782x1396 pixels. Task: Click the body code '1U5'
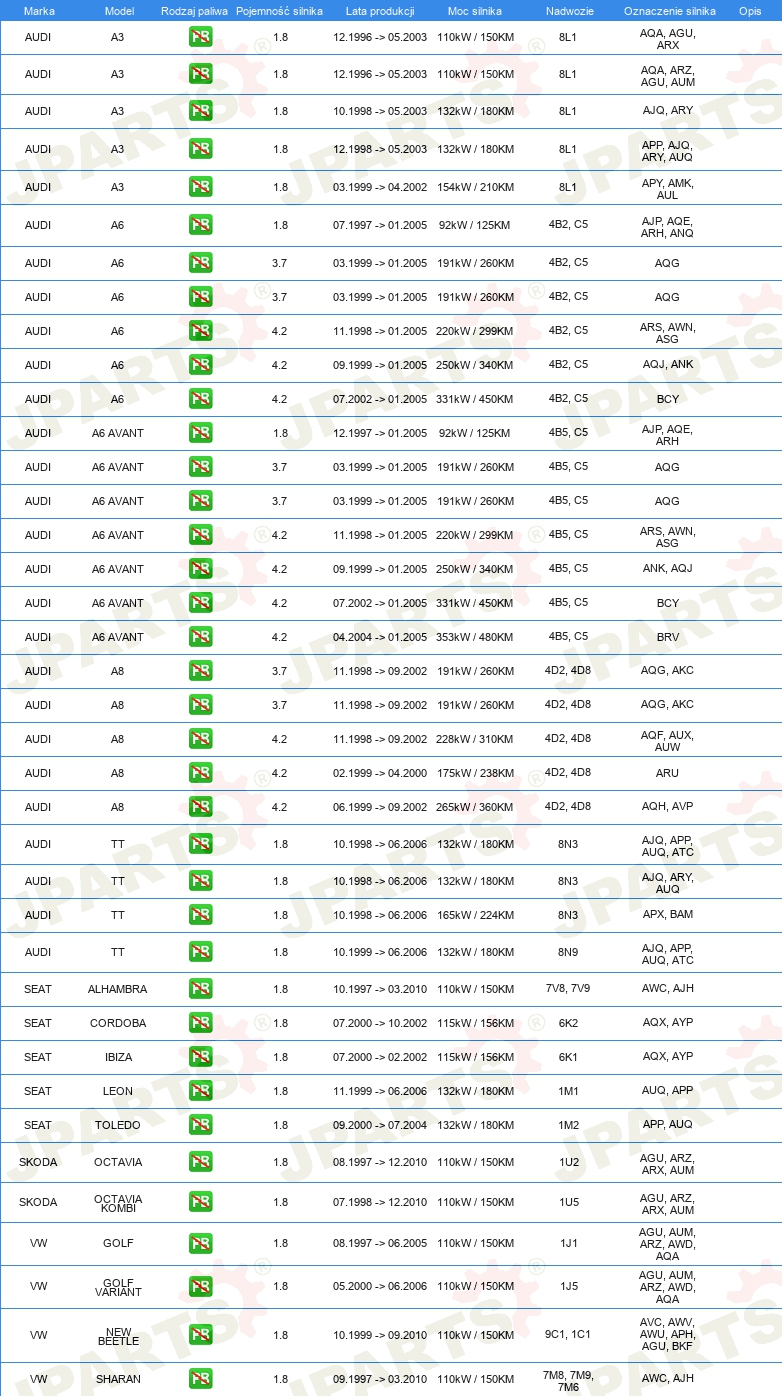pos(568,1202)
